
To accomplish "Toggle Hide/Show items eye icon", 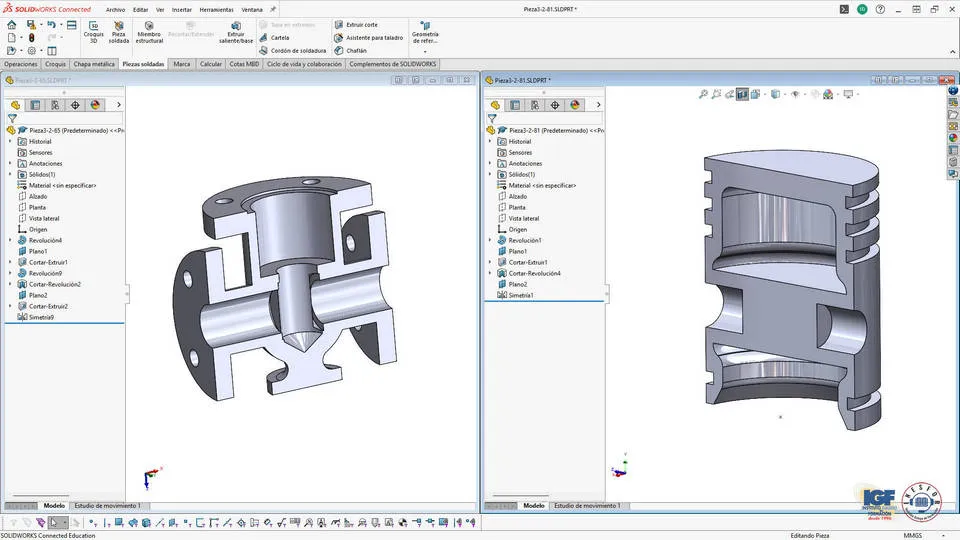I will [x=795, y=94].
